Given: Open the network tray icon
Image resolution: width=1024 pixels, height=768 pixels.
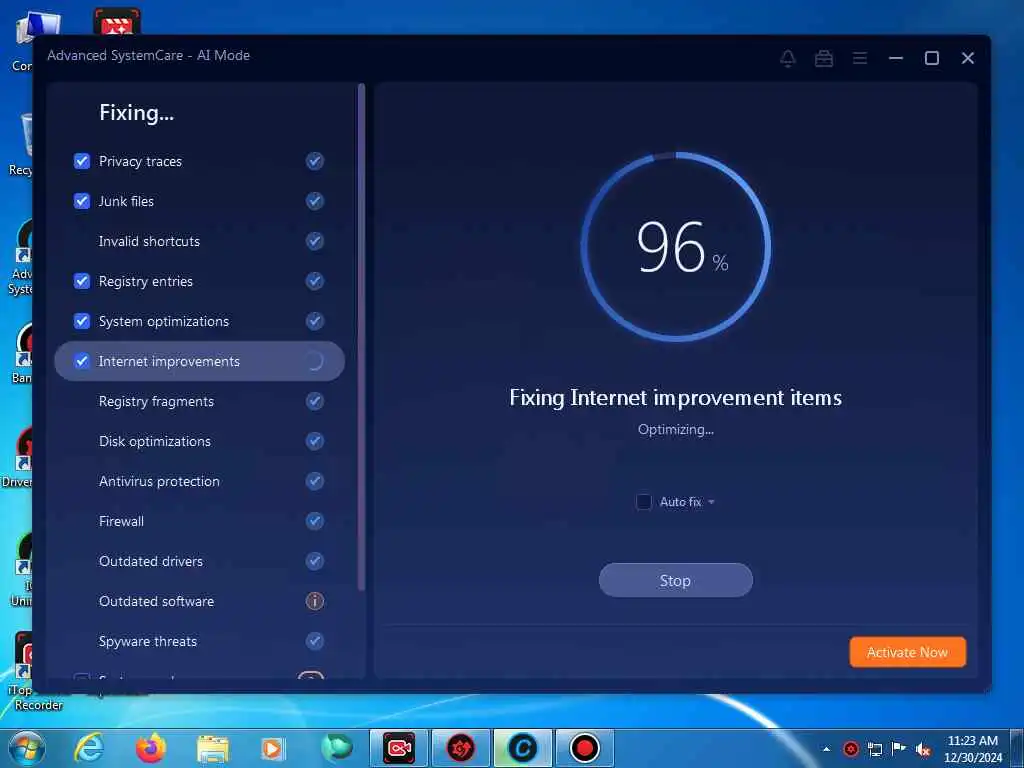Looking at the screenshot, I should pos(874,749).
